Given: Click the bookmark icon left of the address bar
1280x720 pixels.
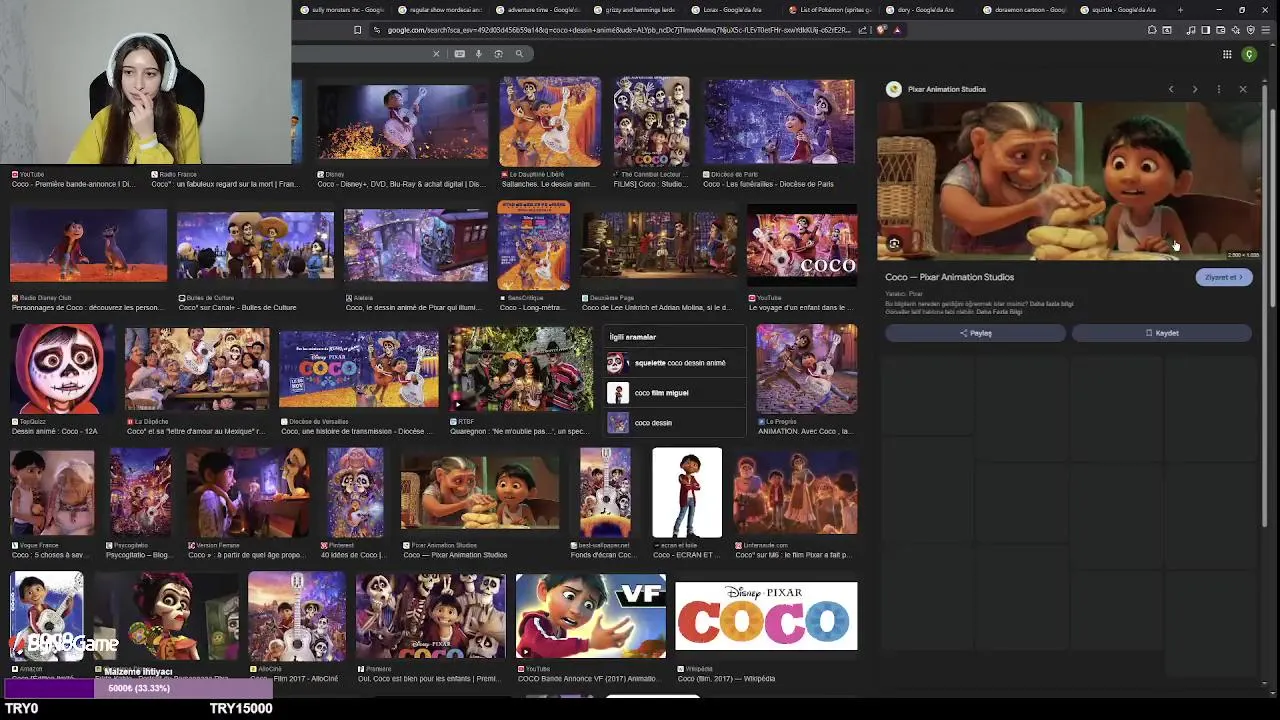Looking at the screenshot, I should [357, 30].
